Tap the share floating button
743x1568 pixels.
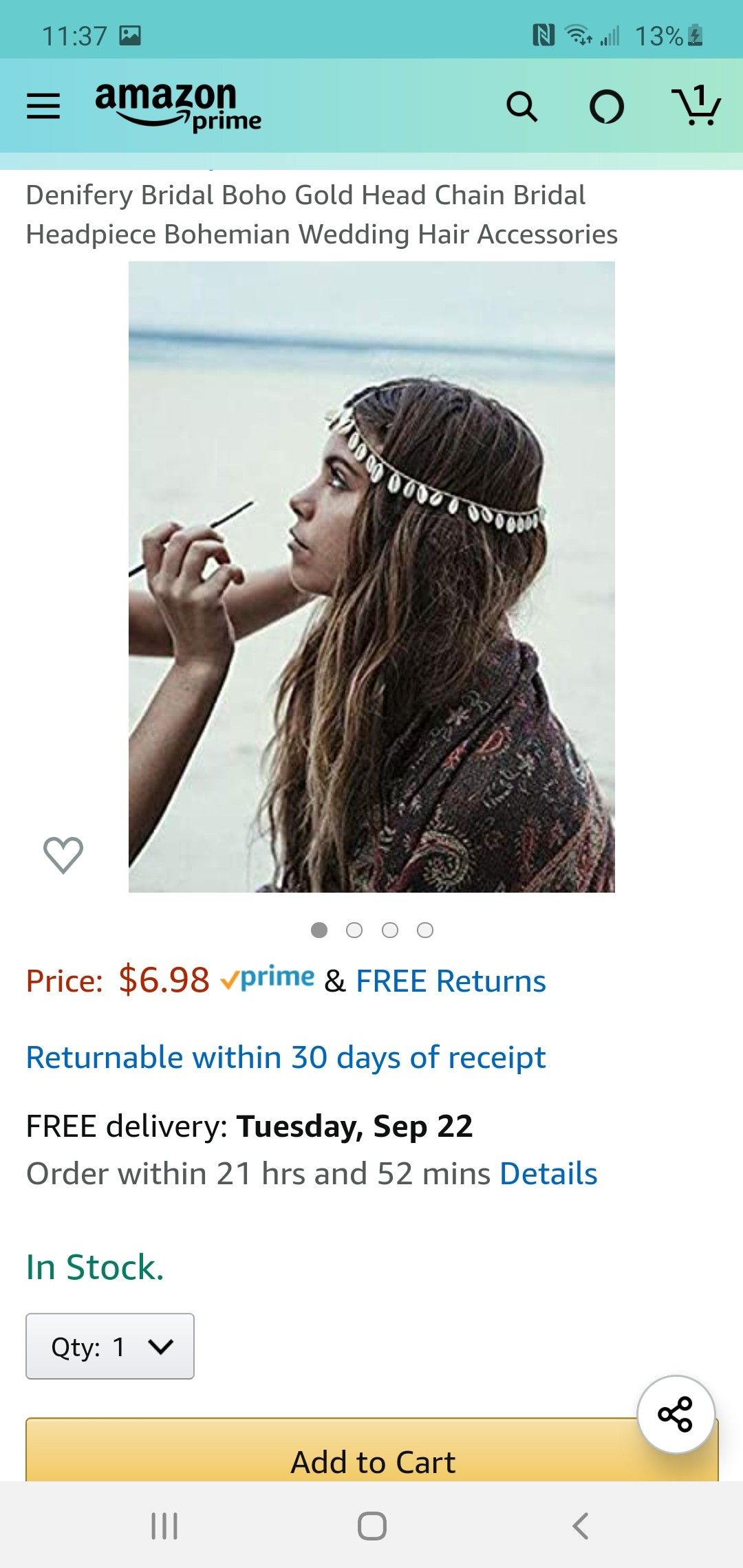click(676, 1414)
